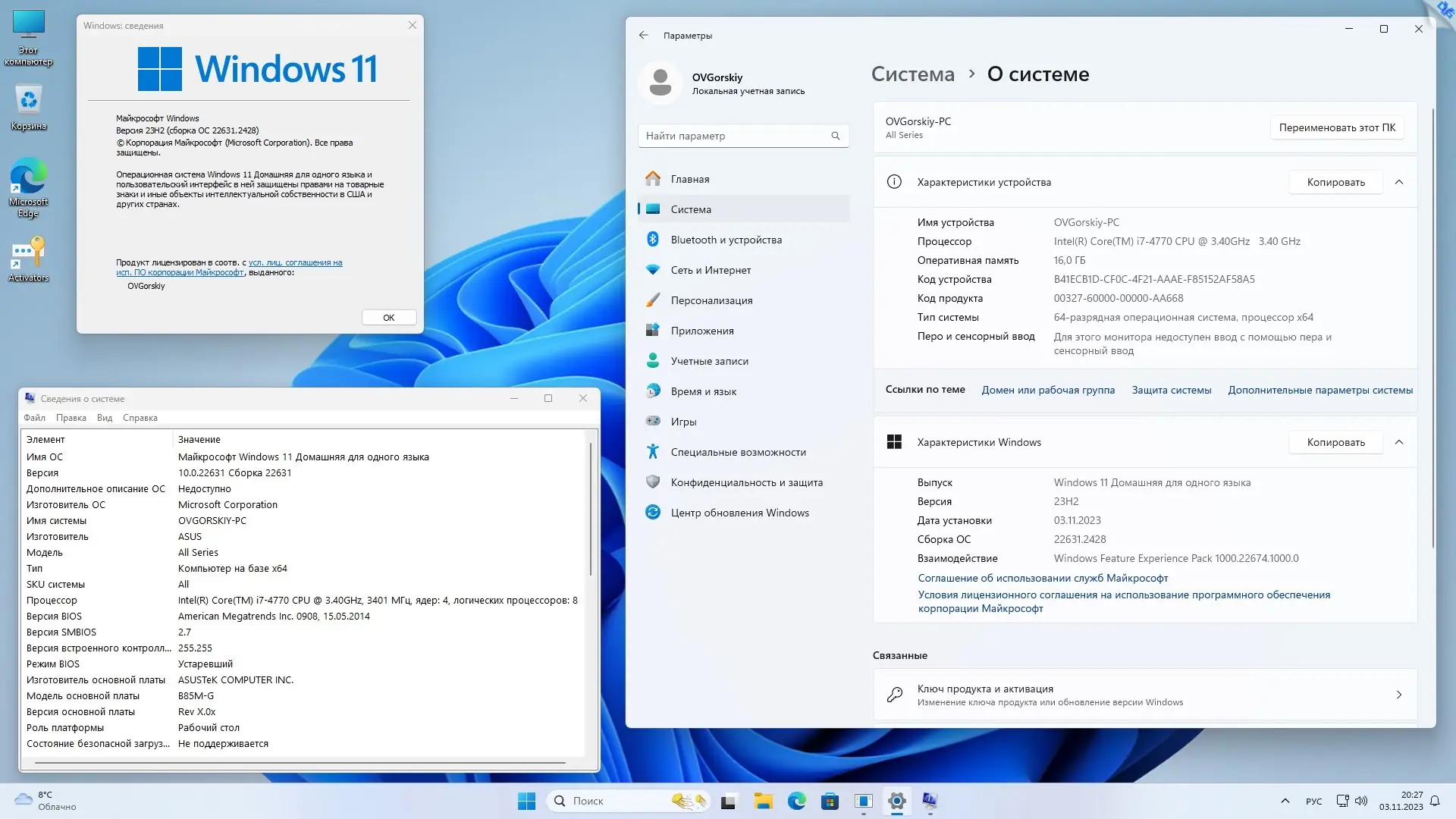Click the File Explorer taskbar icon
Screen dimensions: 1456x819
(x=763, y=801)
